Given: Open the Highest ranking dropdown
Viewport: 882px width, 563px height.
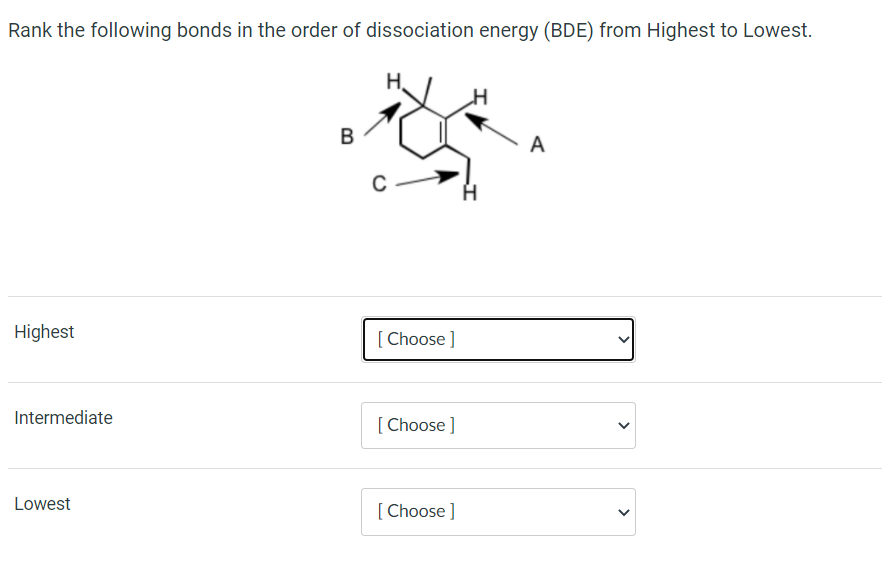Looking at the screenshot, I should pyautogui.click(x=497, y=339).
